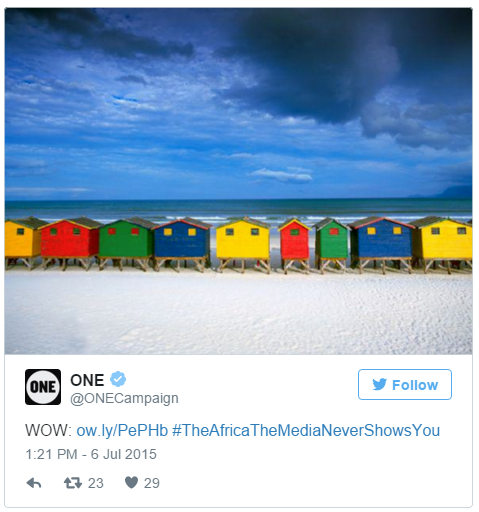Like the tweet with the heart icon

click(x=131, y=482)
